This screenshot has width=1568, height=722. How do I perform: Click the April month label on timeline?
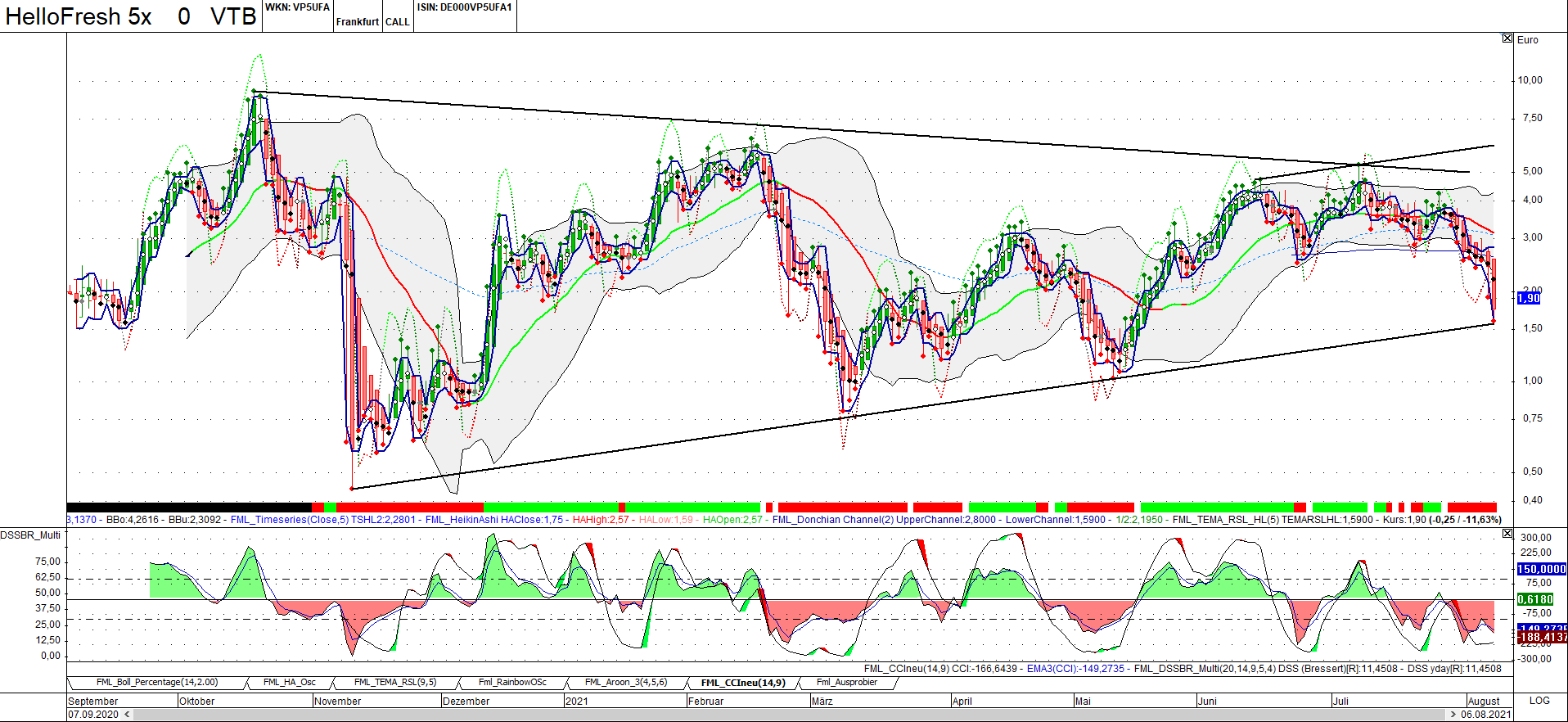point(962,702)
